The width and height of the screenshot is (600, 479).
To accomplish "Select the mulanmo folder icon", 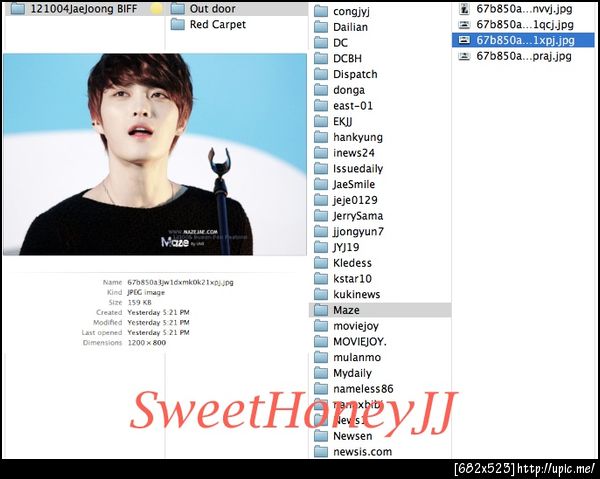I will pos(321,357).
